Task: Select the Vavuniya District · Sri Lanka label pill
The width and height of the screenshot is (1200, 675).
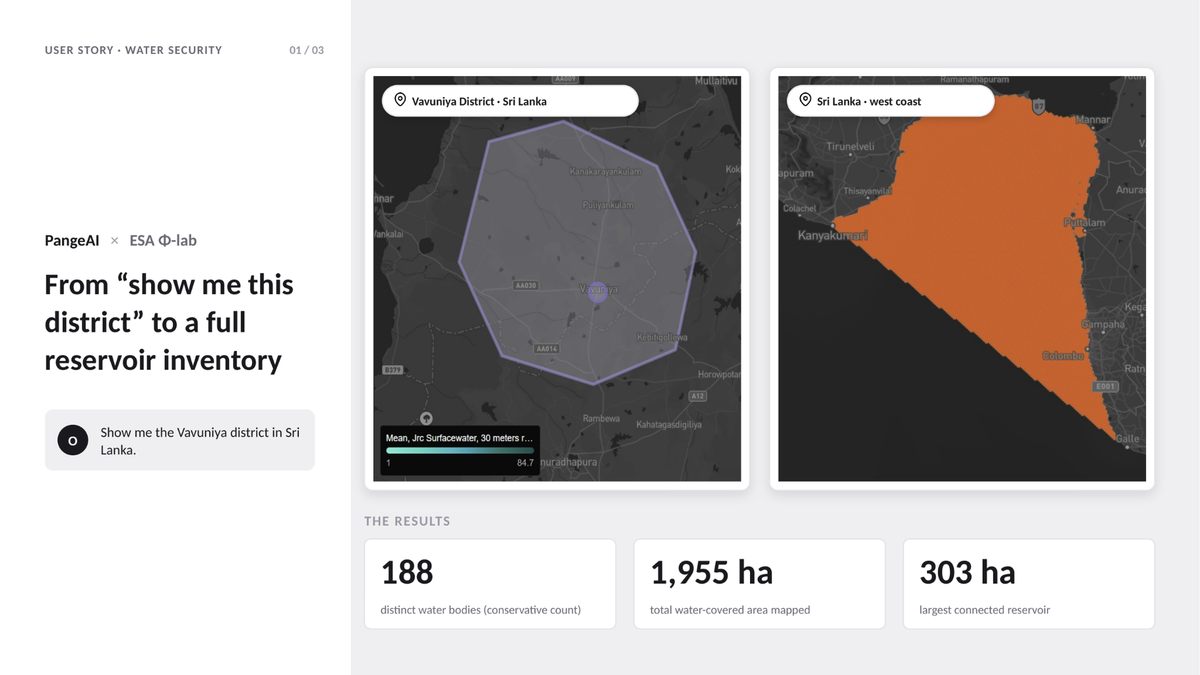Action: click(510, 101)
